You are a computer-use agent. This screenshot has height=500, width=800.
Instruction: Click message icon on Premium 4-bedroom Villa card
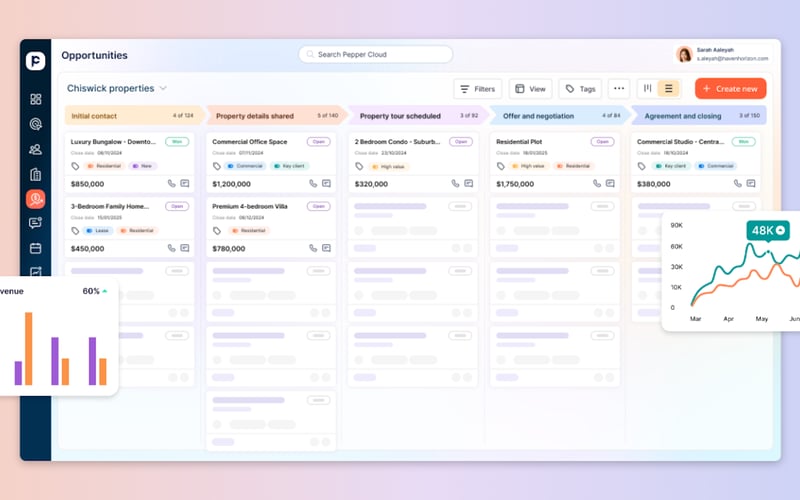pyautogui.click(x=326, y=248)
